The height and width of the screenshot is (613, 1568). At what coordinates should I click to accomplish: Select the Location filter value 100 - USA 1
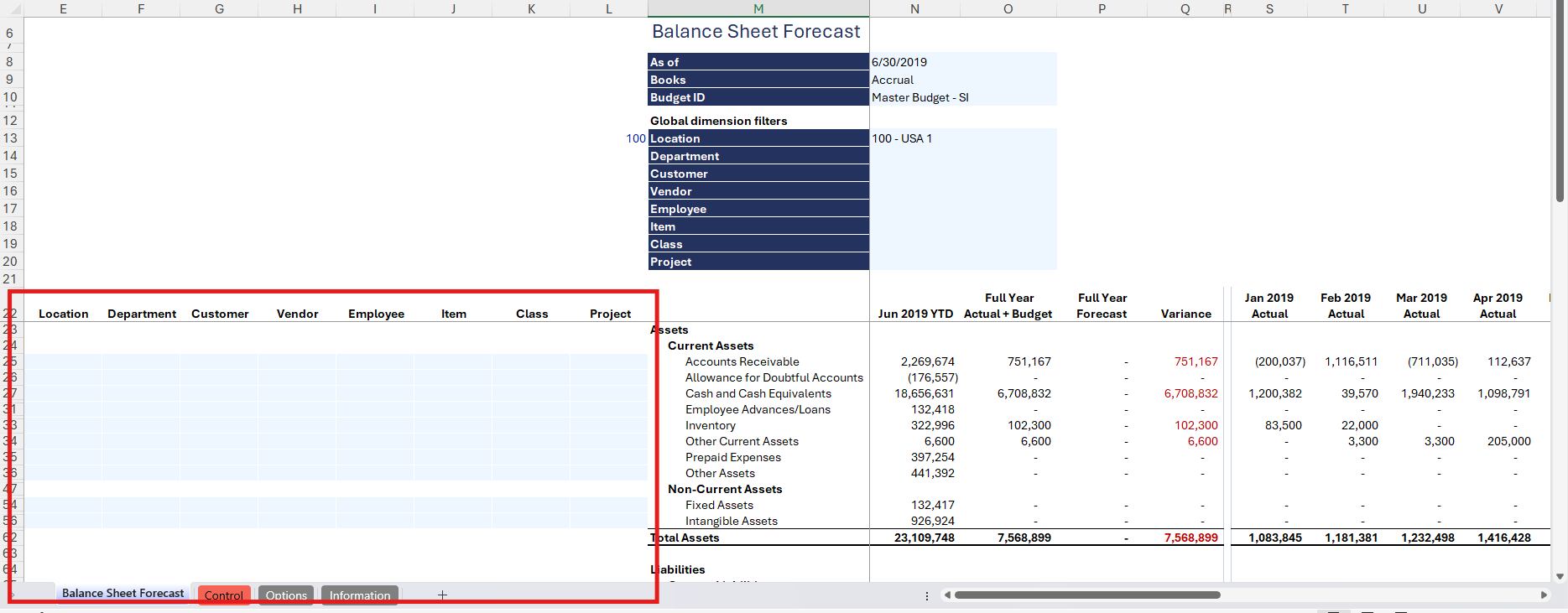[x=902, y=138]
